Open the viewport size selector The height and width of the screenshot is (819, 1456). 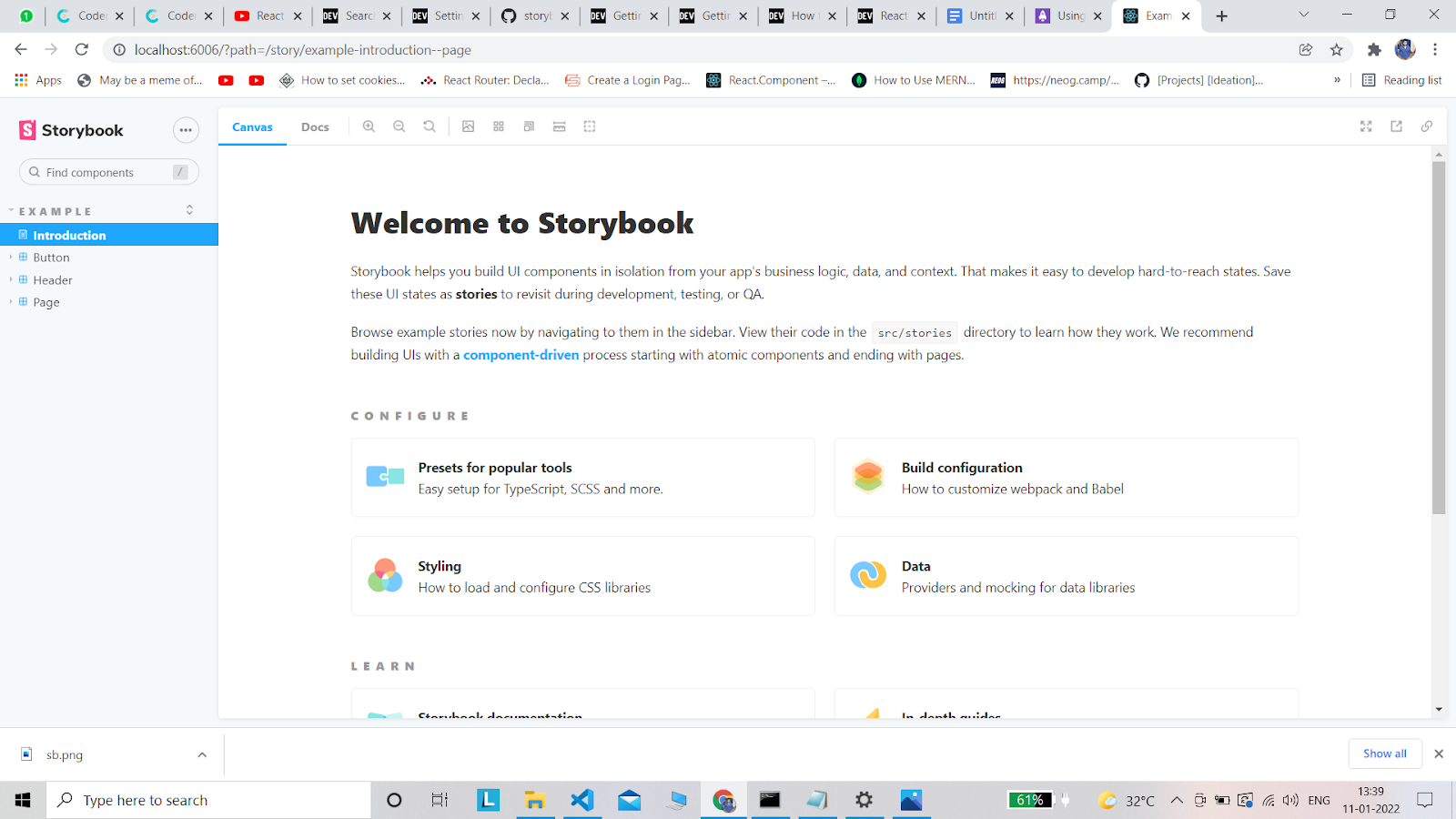pyautogui.click(x=529, y=126)
